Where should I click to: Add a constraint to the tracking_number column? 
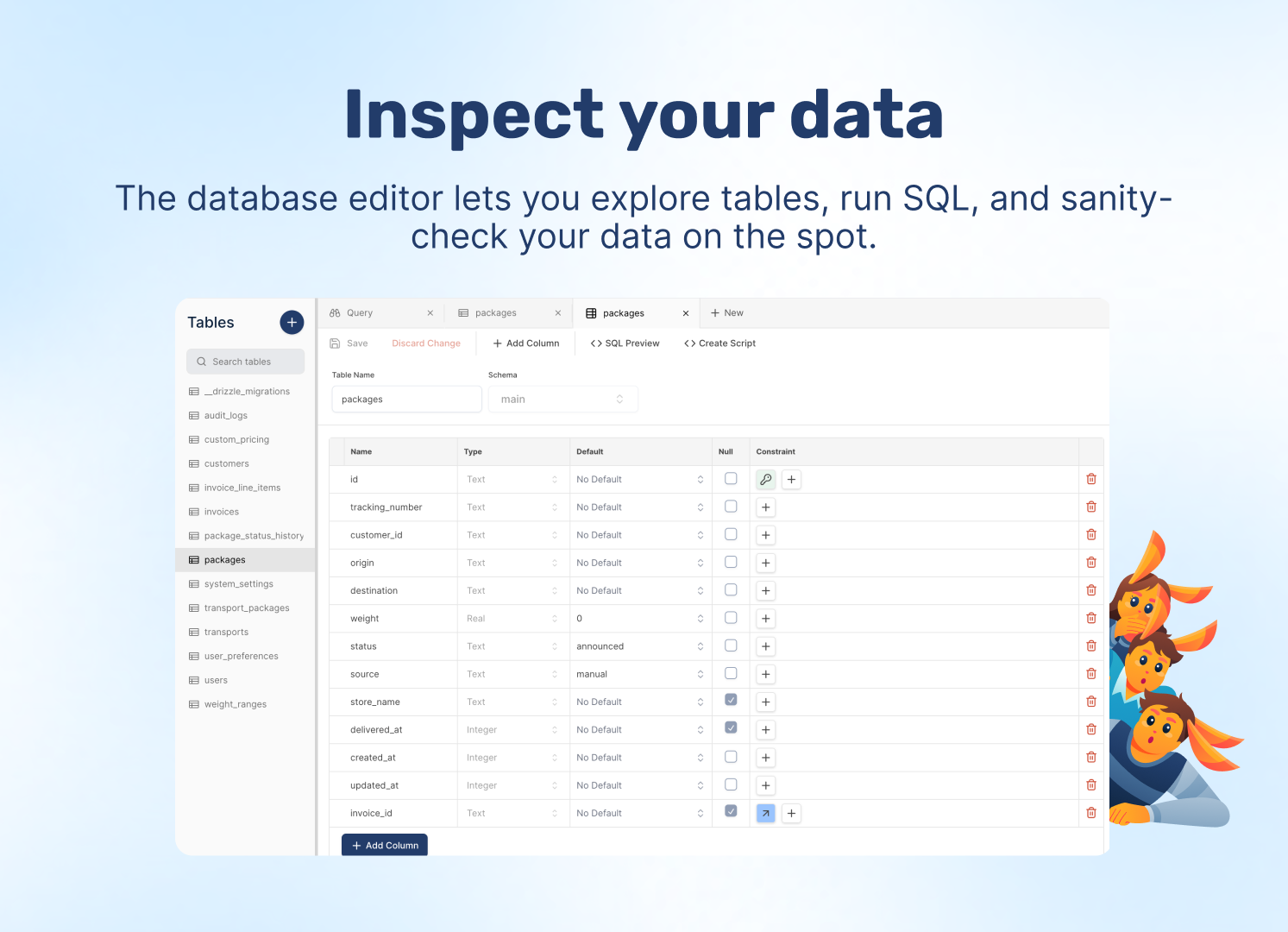(x=766, y=507)
